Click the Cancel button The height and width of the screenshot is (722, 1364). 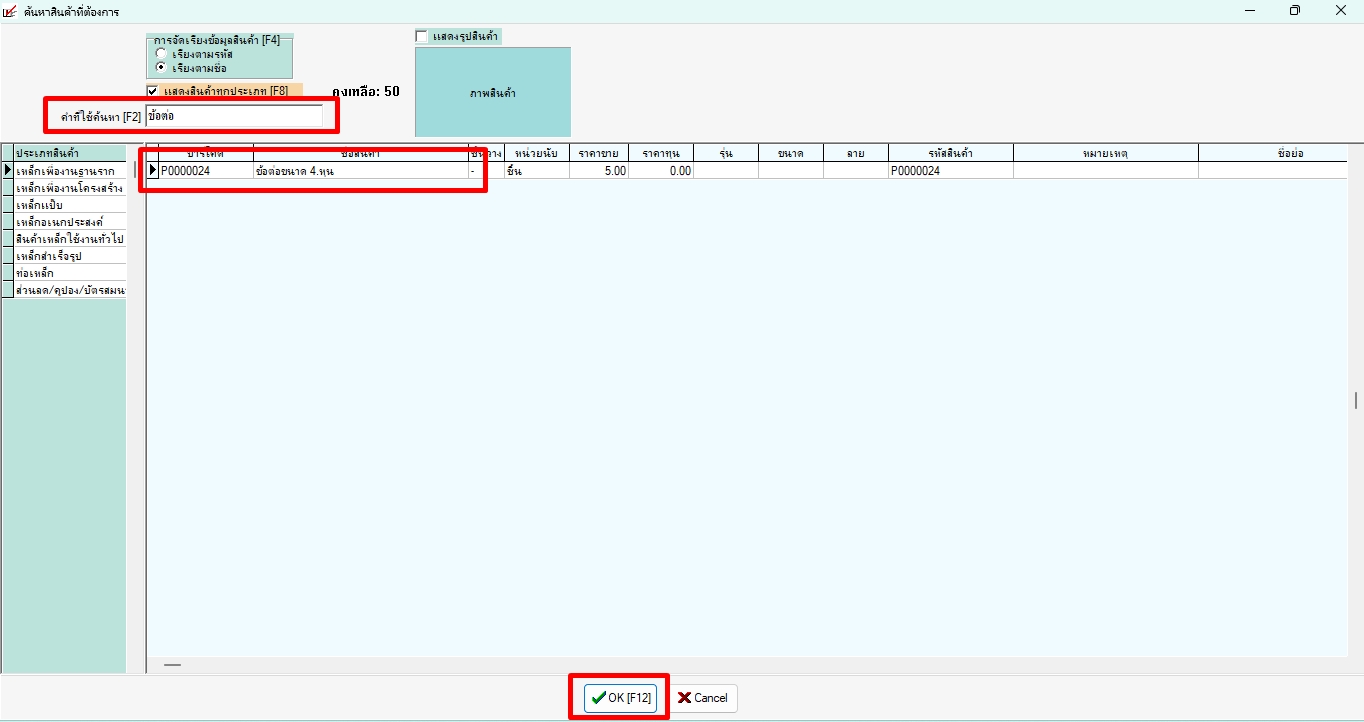(x=703, y=698)
